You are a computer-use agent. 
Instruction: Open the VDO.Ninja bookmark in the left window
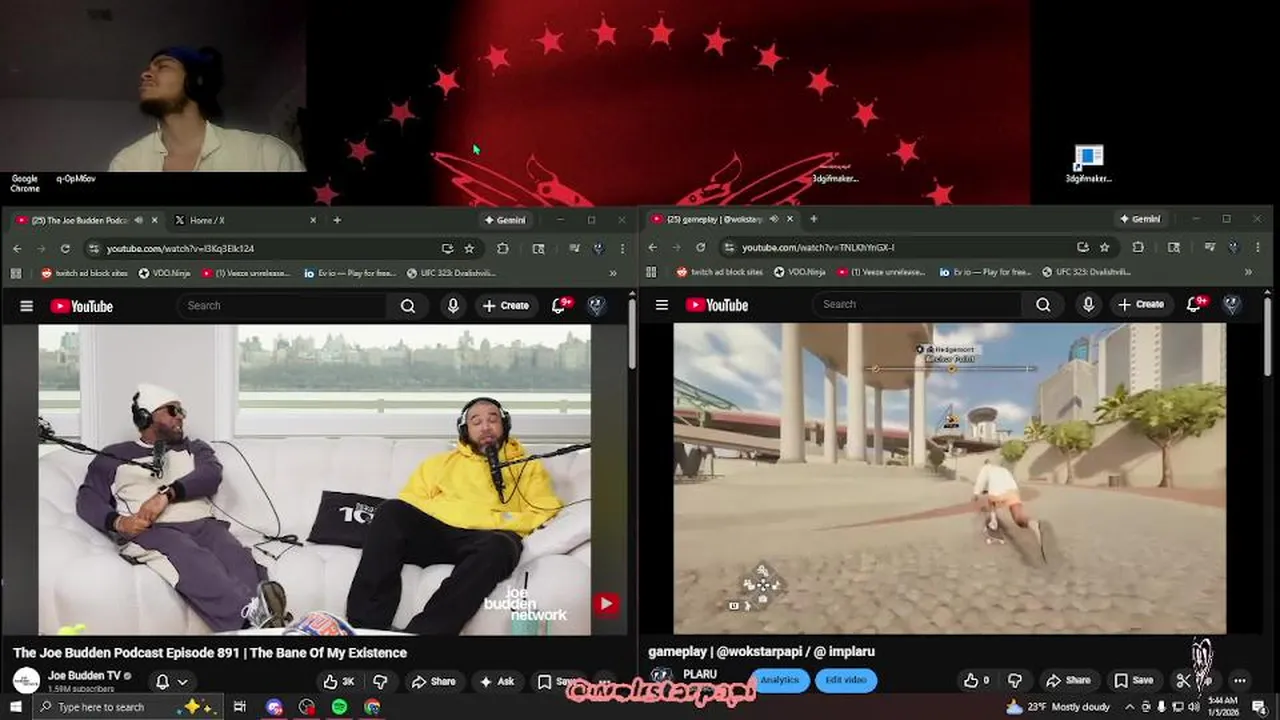click(x=164, y=273)
